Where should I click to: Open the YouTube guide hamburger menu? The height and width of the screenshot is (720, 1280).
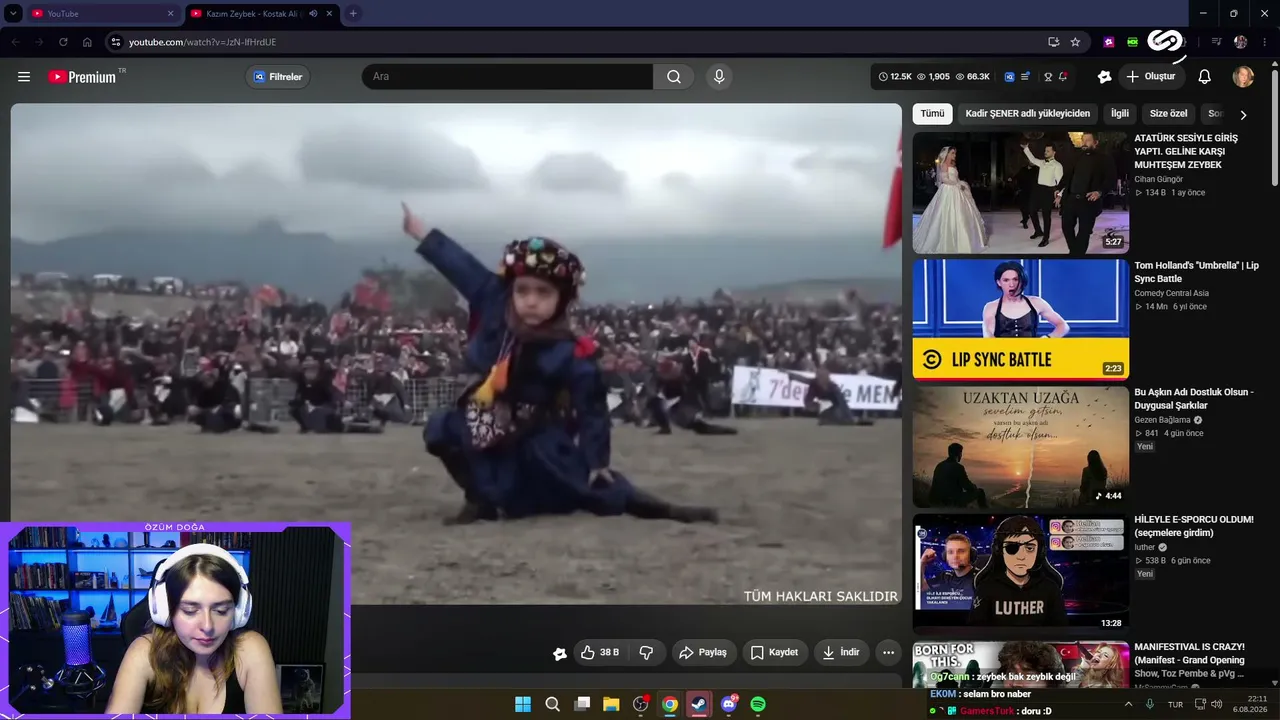[x=24, y=77]
